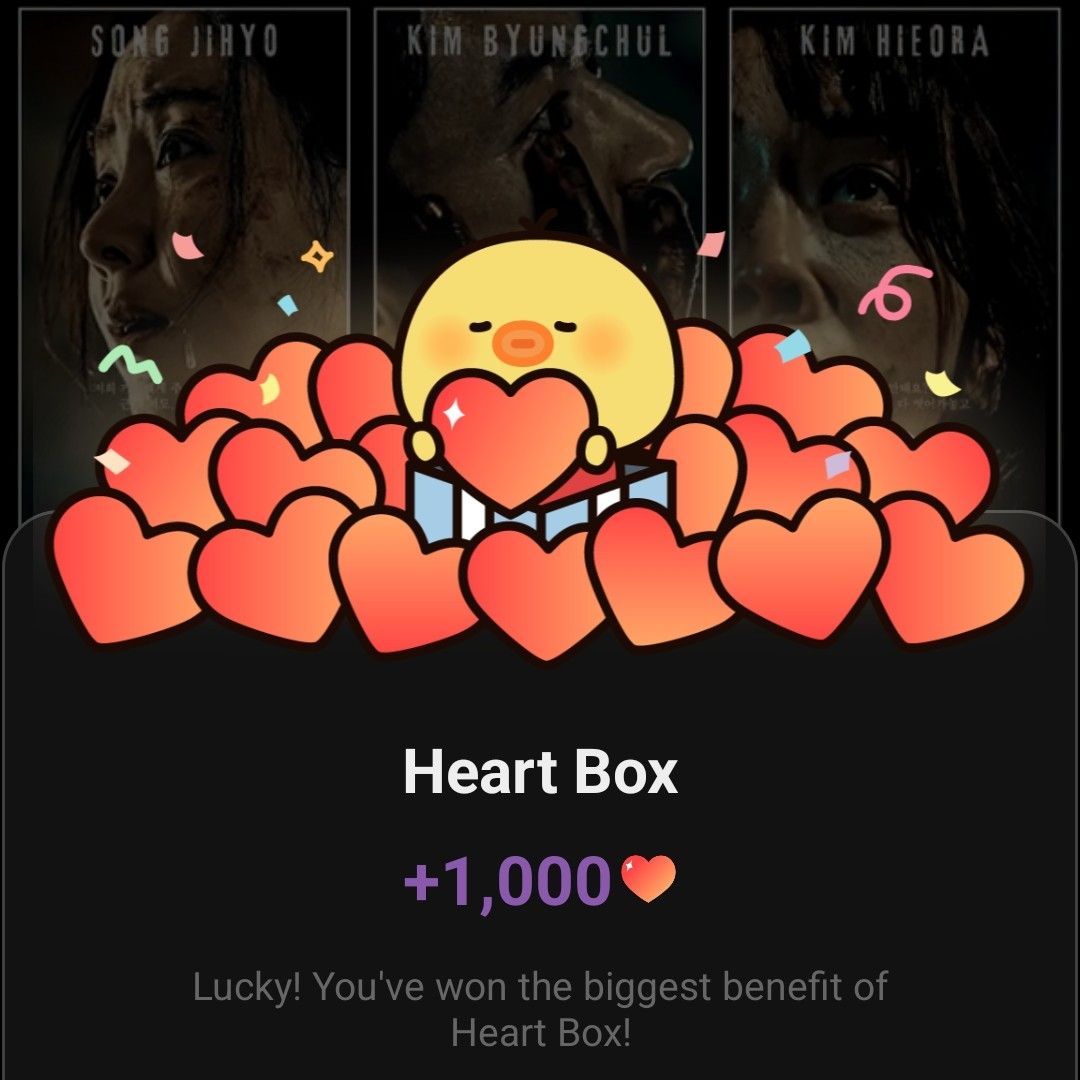Click the pink swirl confetti ribbon
The image size is (1080, 1080).
click(x=894, y=293)
